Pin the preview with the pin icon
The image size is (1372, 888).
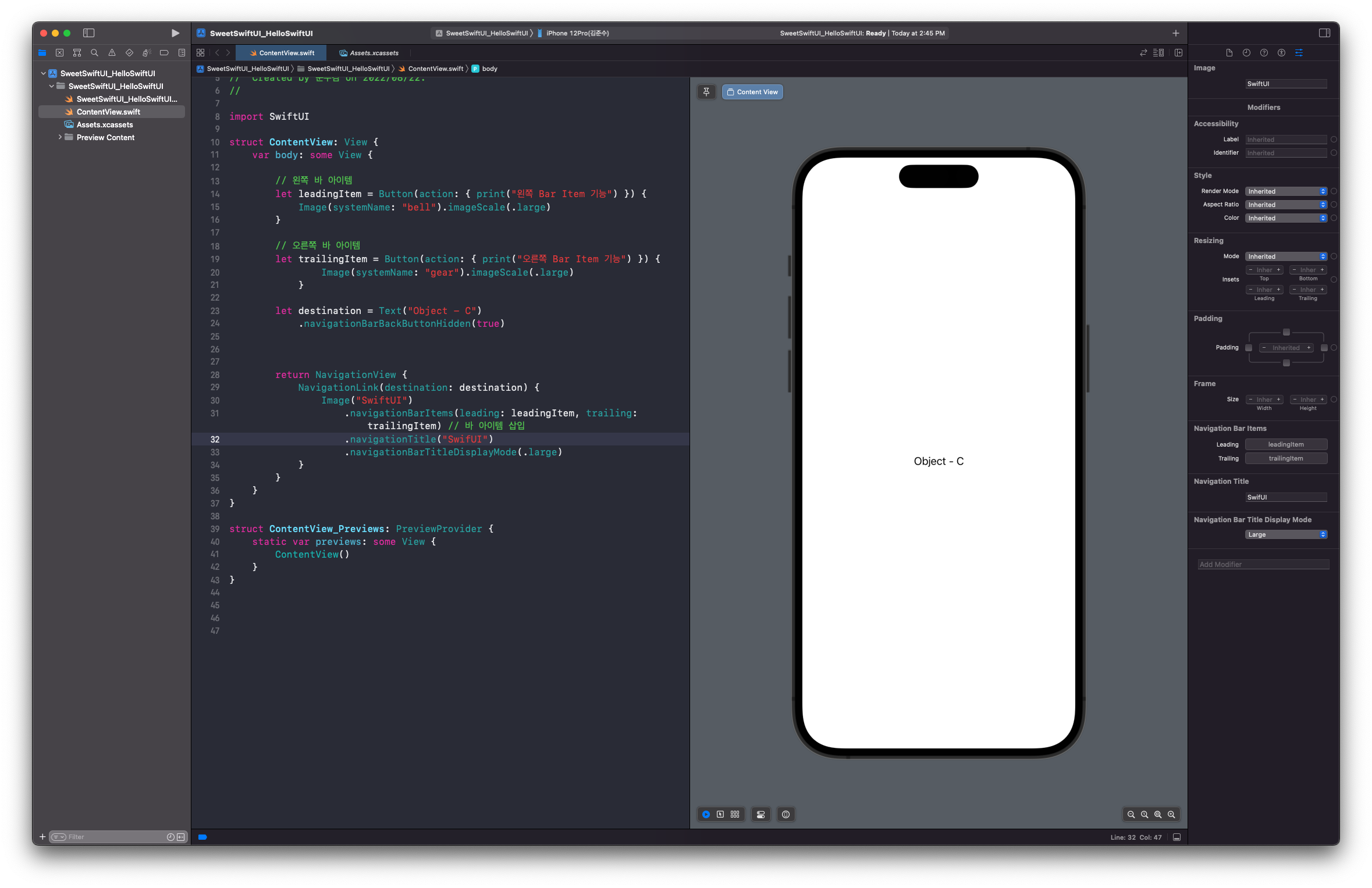coord(706,92)
